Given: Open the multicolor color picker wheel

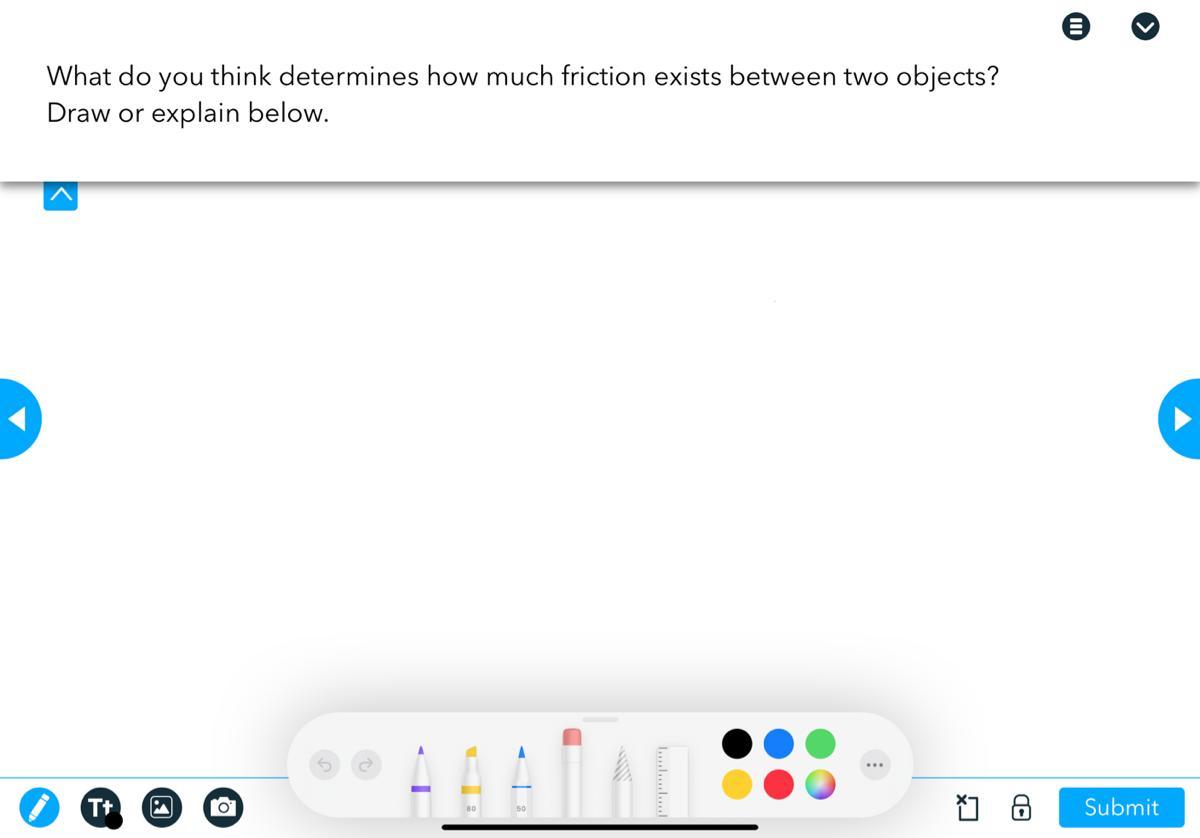Looking at the screenshot, I should coord(820,785).
